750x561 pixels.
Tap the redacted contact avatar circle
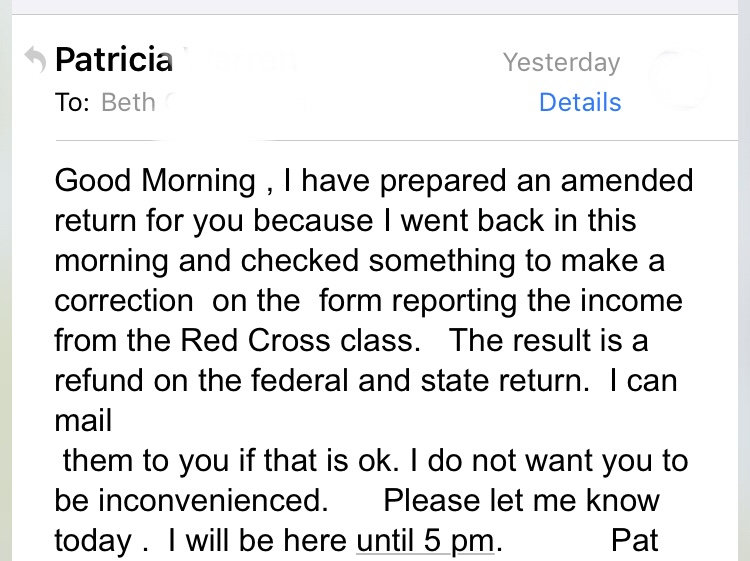(x=679, y=79)
